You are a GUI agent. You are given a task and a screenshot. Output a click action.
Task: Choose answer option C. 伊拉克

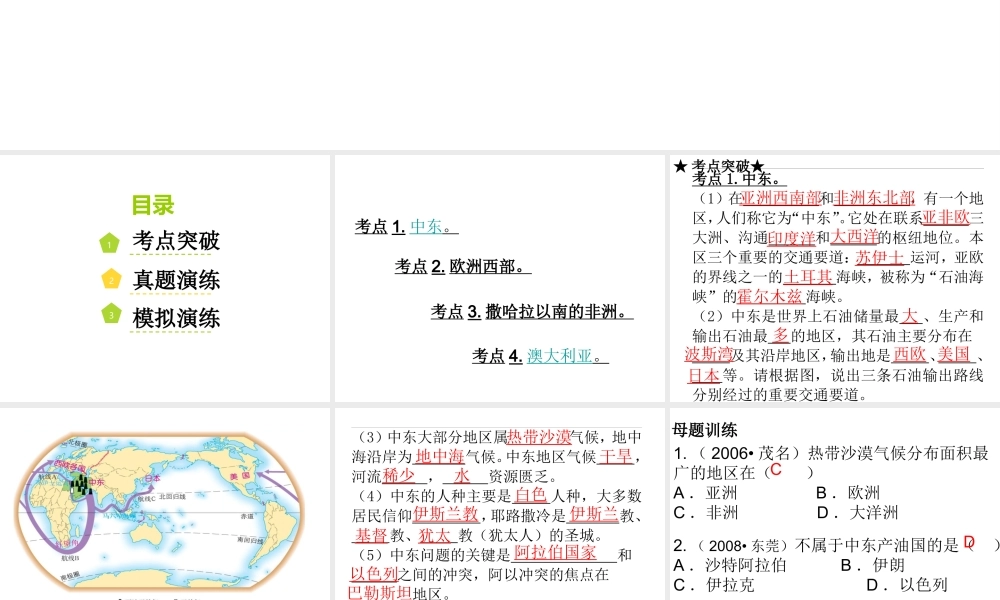coord(714,585)
